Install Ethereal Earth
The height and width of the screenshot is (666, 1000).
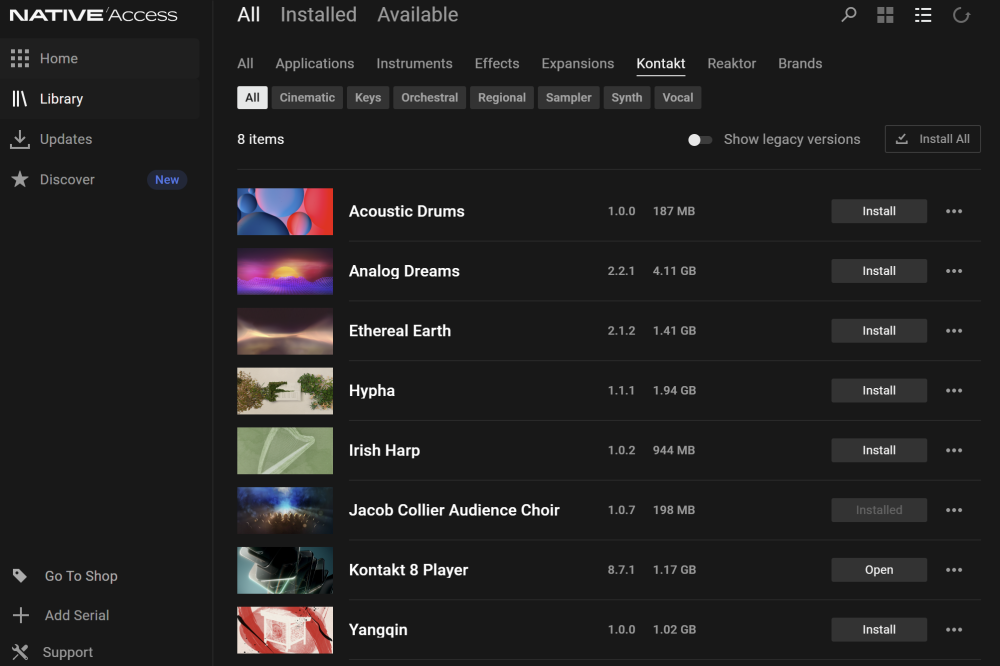(879, 330)
